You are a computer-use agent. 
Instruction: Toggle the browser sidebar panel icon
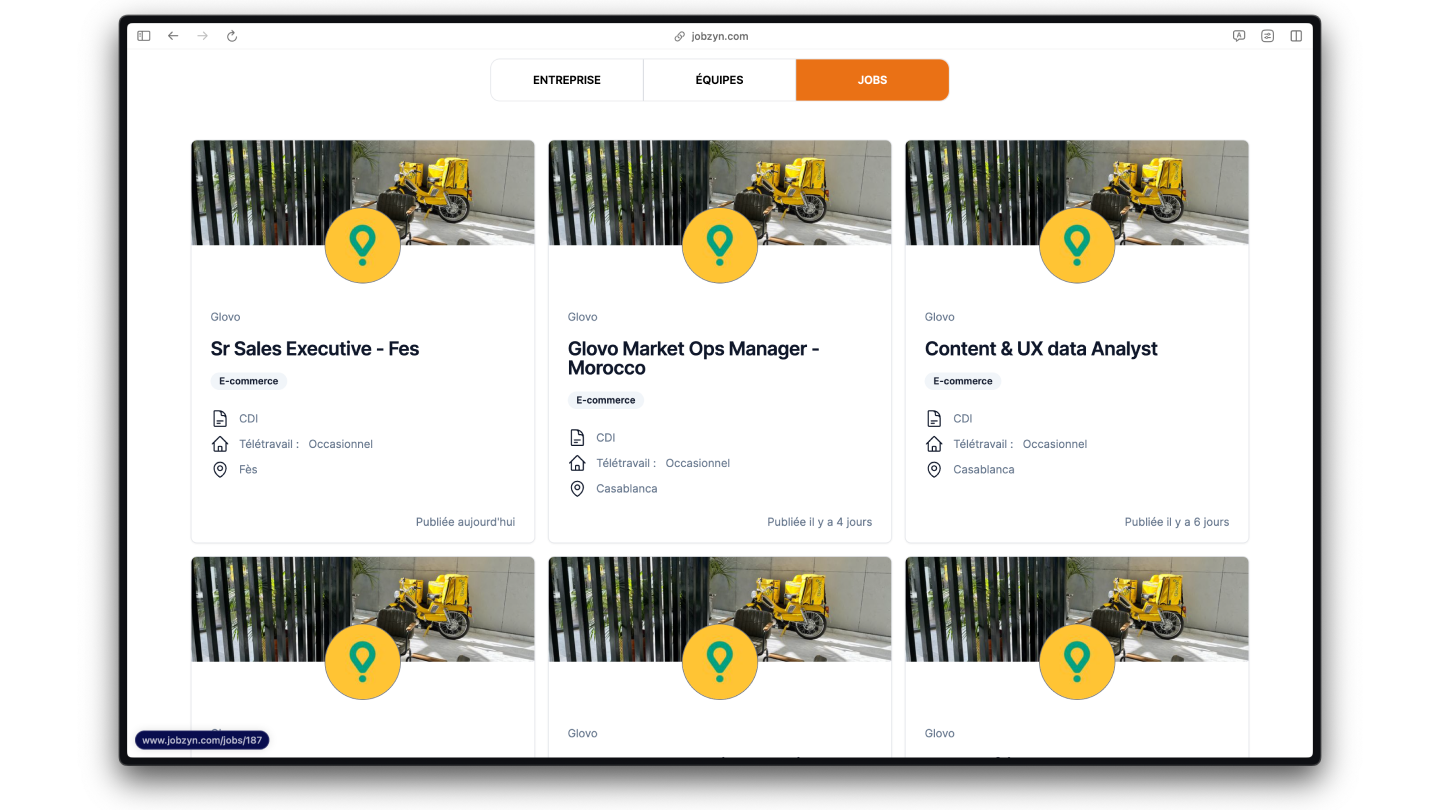click(144, 36)
